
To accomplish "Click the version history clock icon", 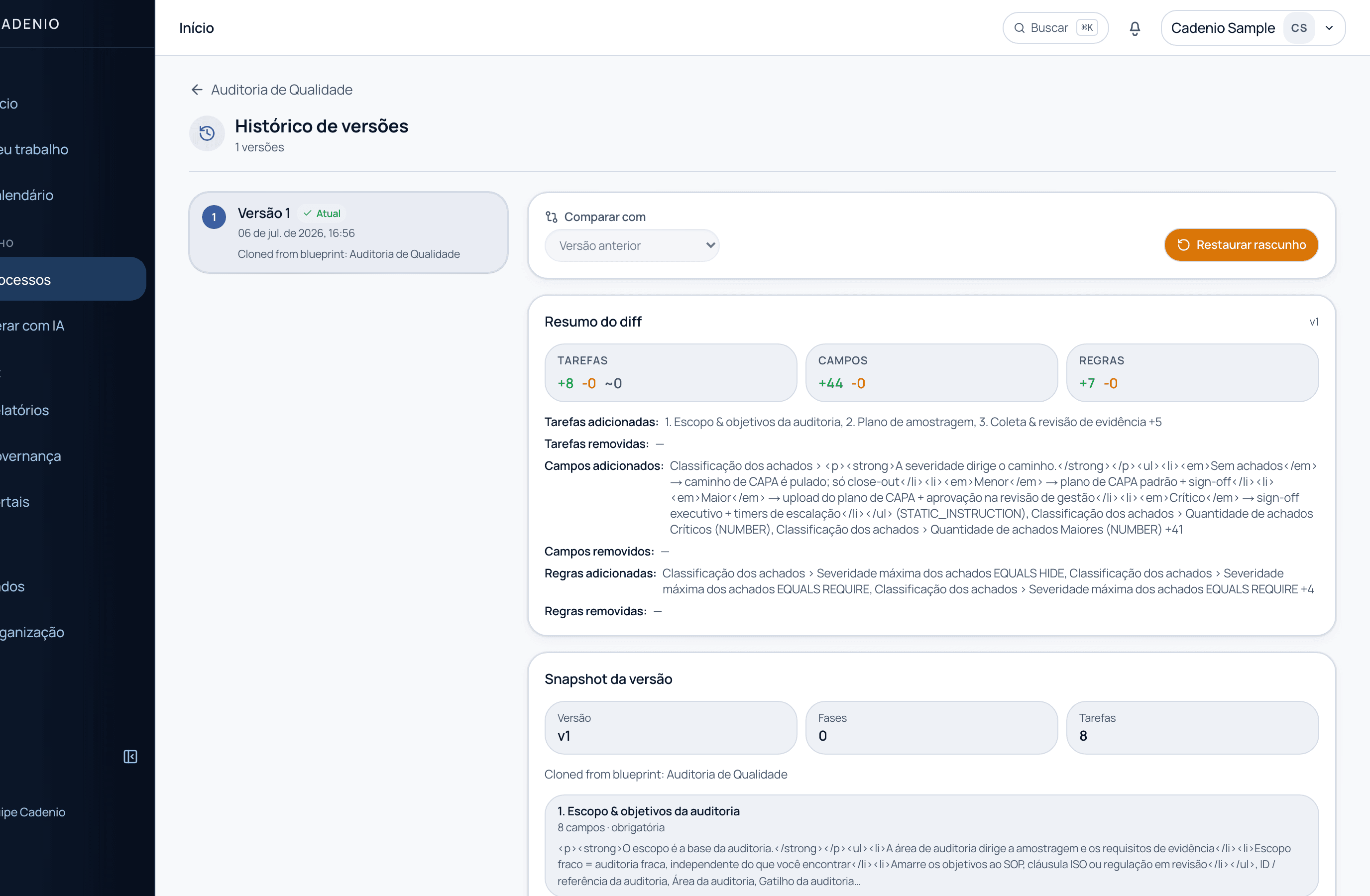I will 207,133.
